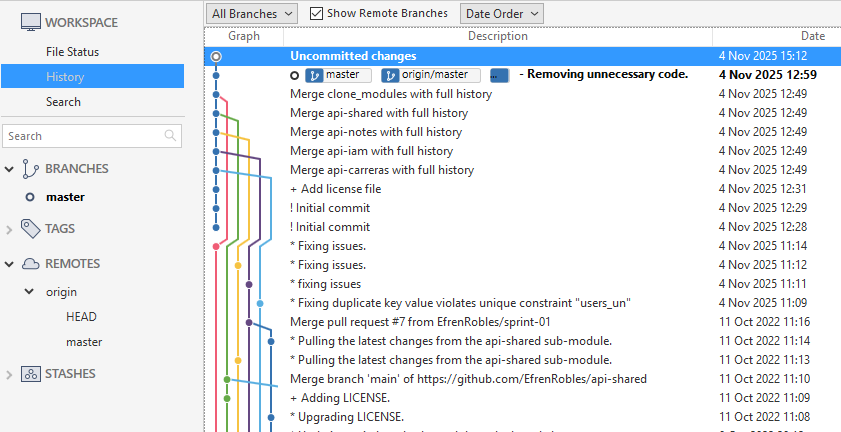Toggle the Show Remote Branches checkbox

pyautogui.click(x=317, y=13)
